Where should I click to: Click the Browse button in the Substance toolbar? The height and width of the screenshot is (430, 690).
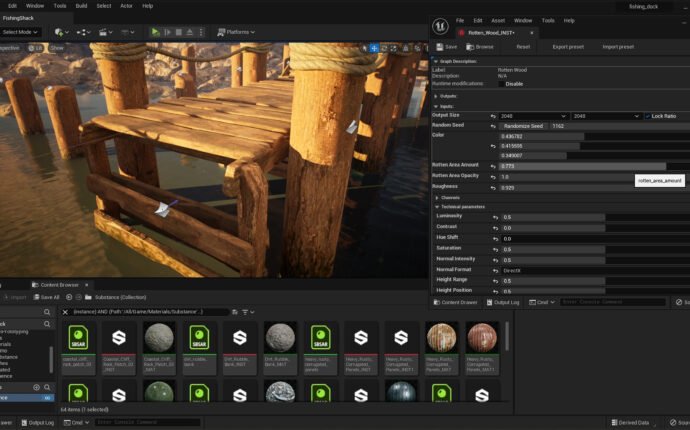[x=479, y=46]
